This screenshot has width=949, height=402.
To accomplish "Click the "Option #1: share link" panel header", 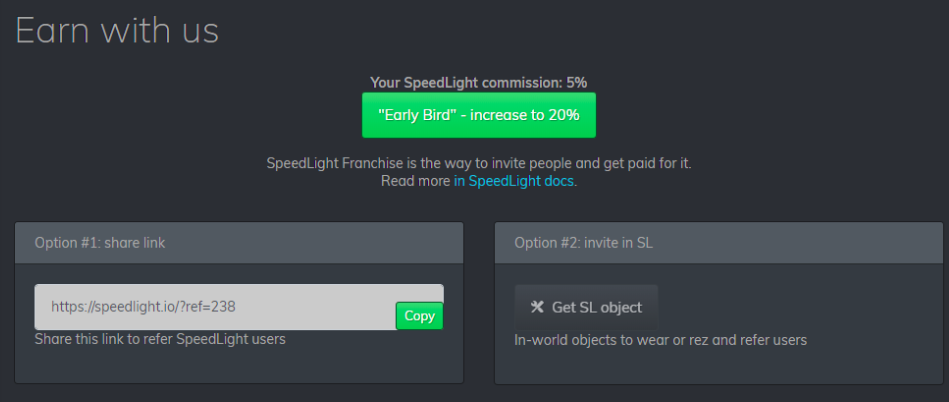I will tap(239, 243).
